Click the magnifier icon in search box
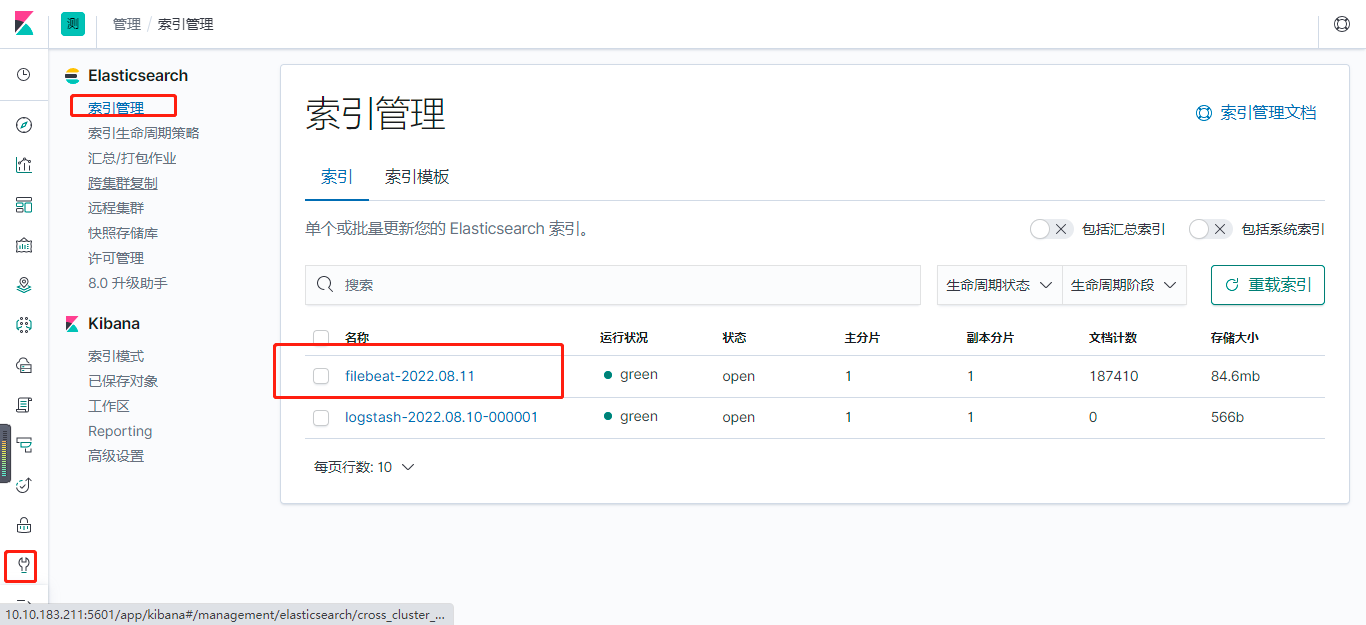1366x625 pixels. pyautogui.click(x=324, y=285)
